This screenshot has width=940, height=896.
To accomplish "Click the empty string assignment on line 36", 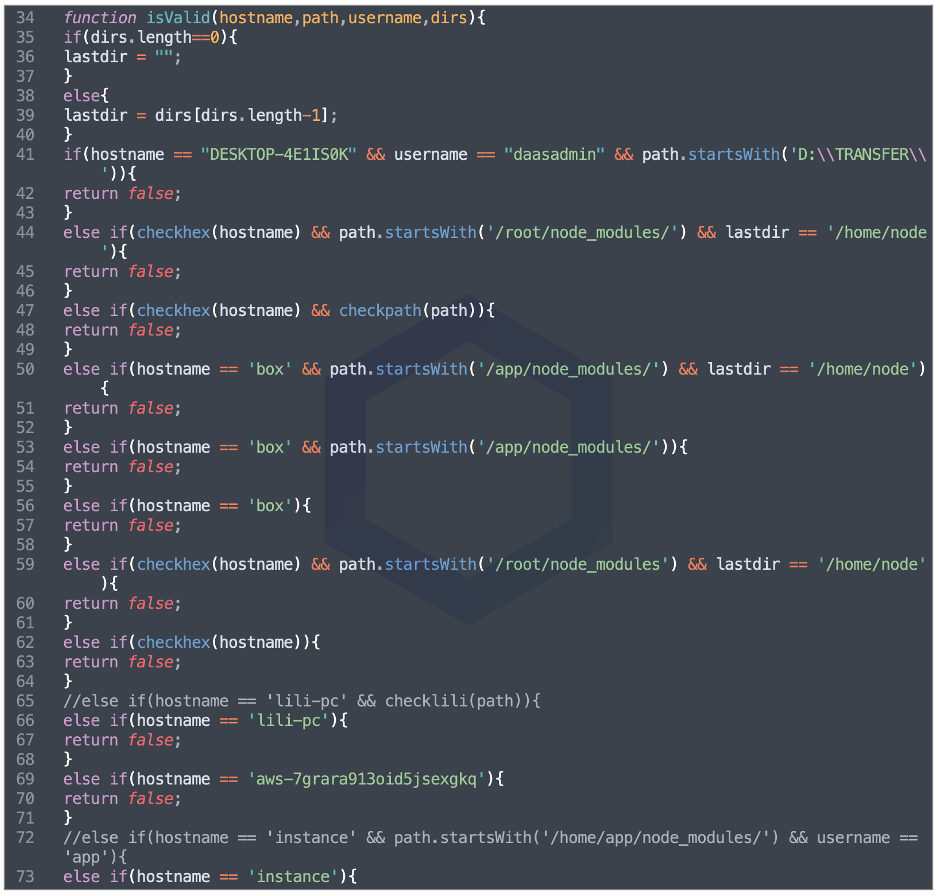I will click(x=164, y=57).
